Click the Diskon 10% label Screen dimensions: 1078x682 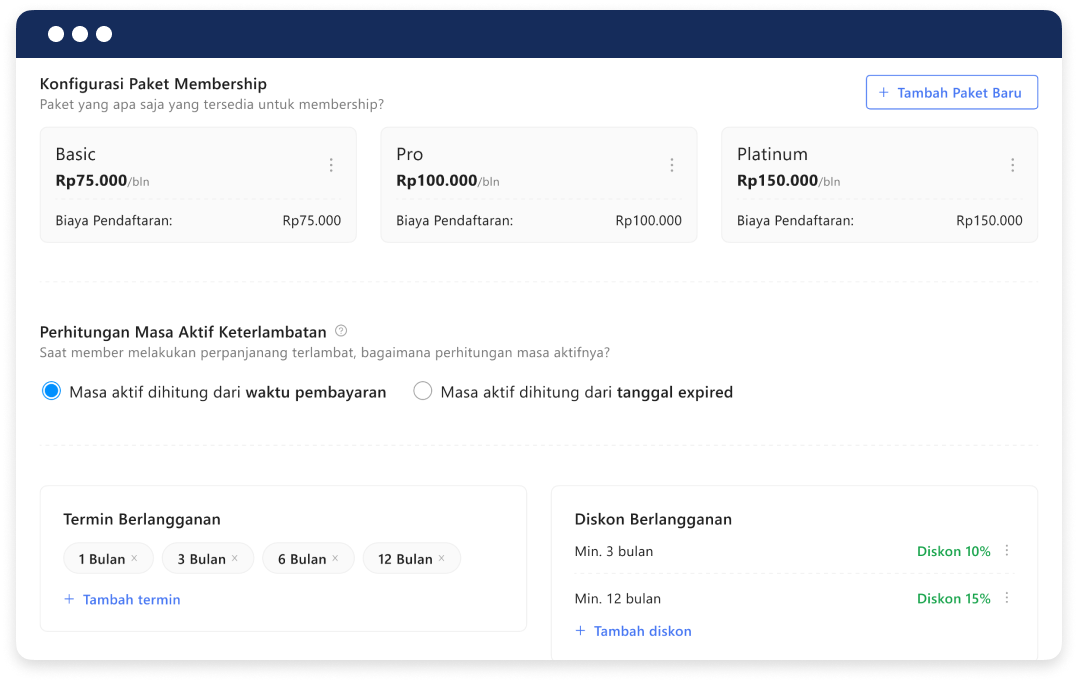point(954,551)
